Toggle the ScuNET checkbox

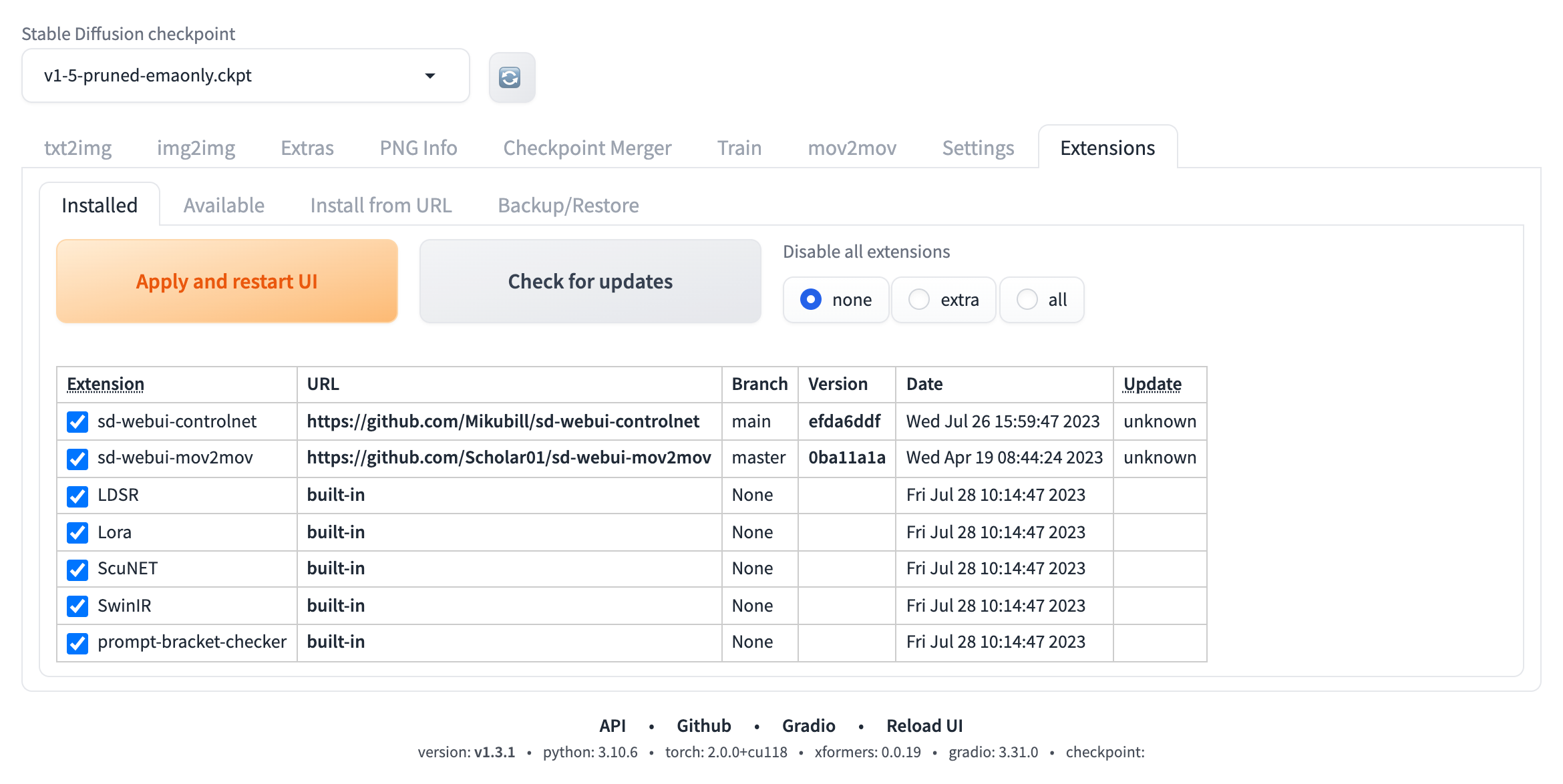pyautogui.click(x=77, y=569)
